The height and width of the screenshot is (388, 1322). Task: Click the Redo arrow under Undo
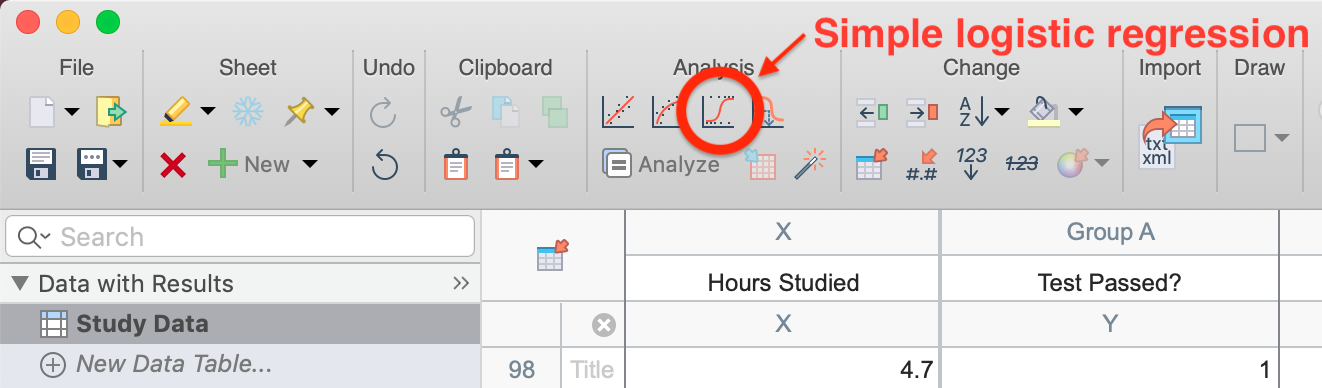coord(385,112)
